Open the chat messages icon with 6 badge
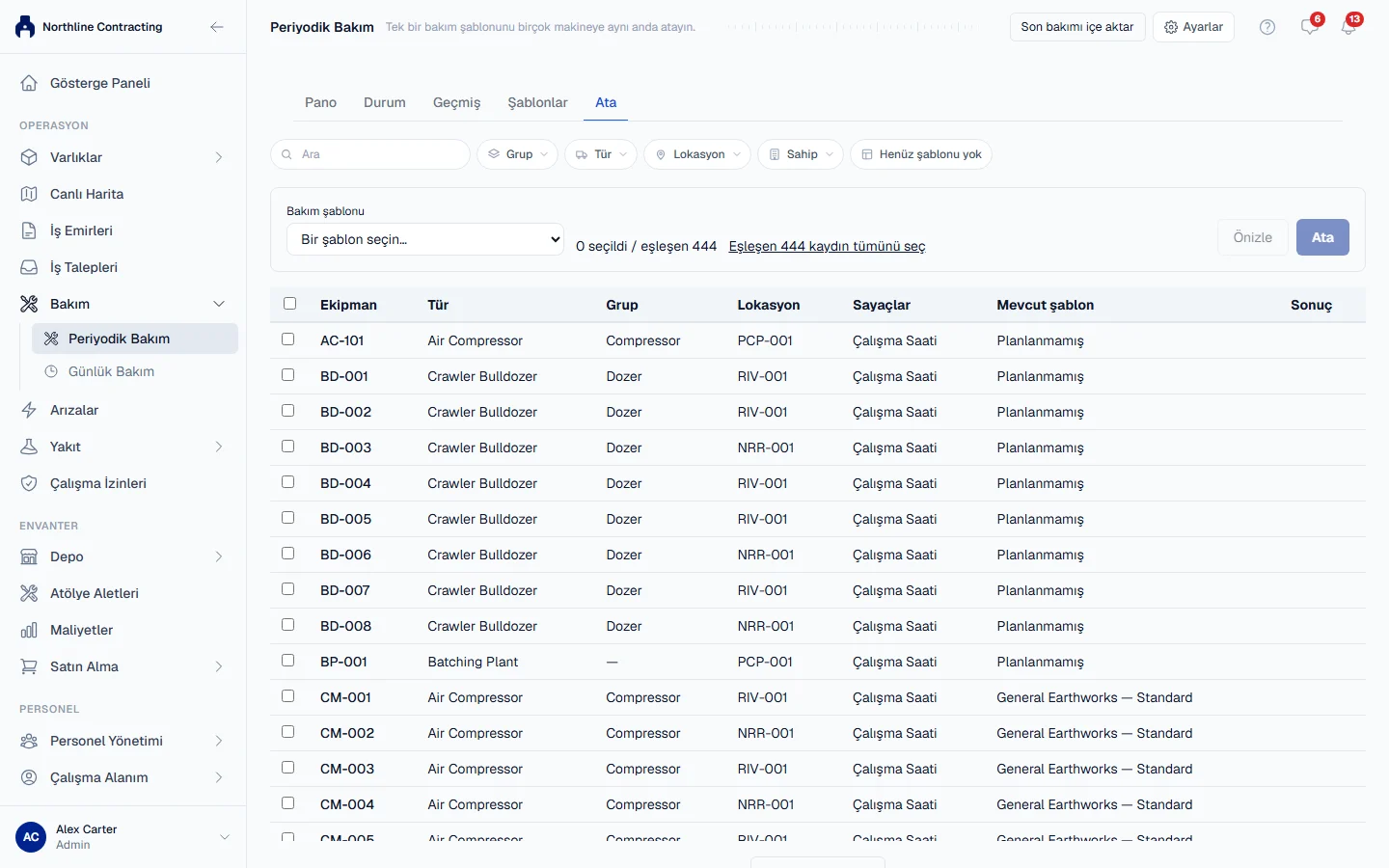The image size is (1389, 868). pos(1310,27)
